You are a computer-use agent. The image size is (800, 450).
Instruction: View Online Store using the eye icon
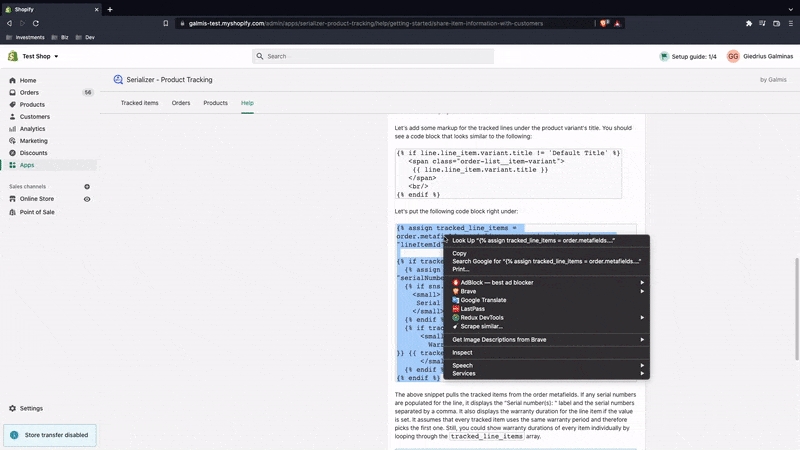click(x=87, y=199)
